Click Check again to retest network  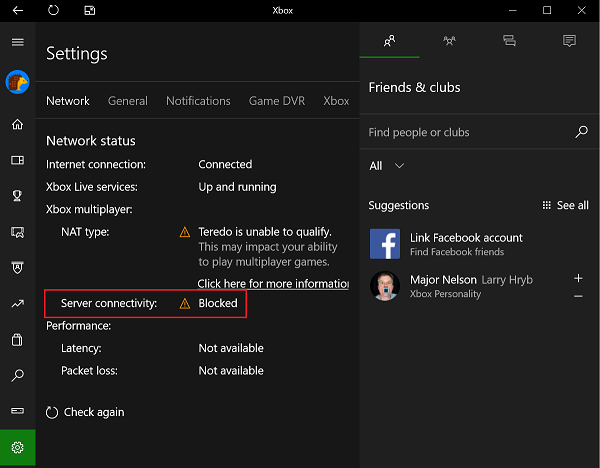pyautogui.click(x=86, y=412)
